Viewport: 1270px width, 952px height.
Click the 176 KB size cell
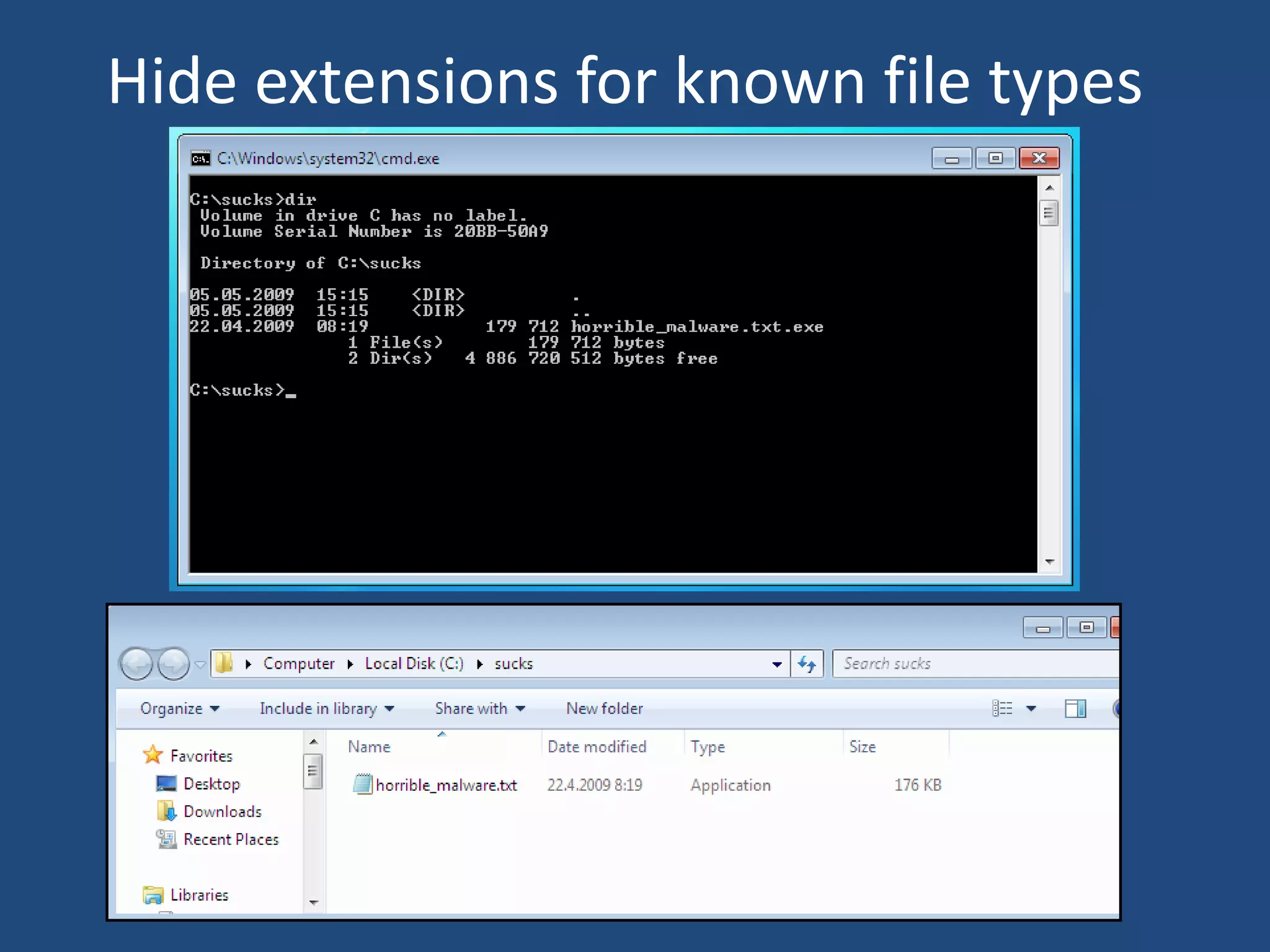coord(918,785)
